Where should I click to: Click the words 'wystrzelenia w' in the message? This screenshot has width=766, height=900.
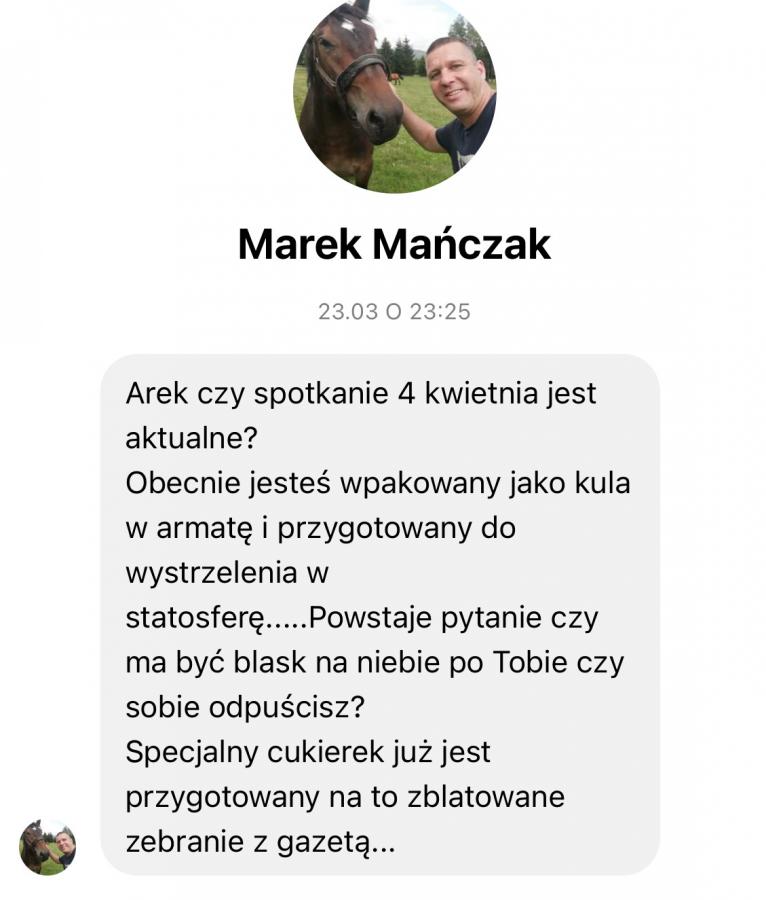click(227, 573)
